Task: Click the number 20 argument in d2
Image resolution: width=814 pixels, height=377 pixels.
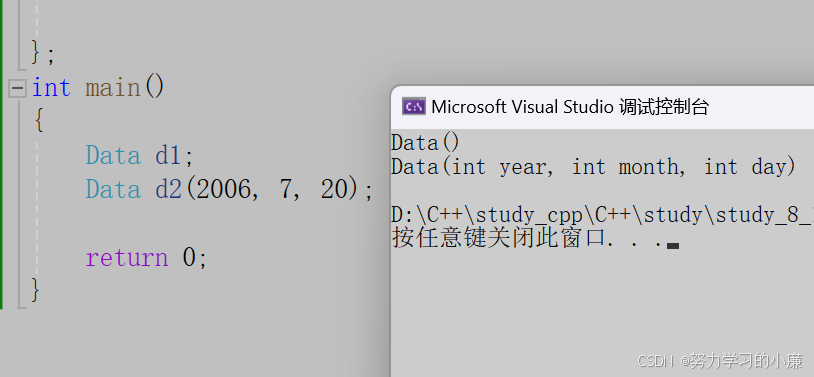Action: [x=334, y=190]
